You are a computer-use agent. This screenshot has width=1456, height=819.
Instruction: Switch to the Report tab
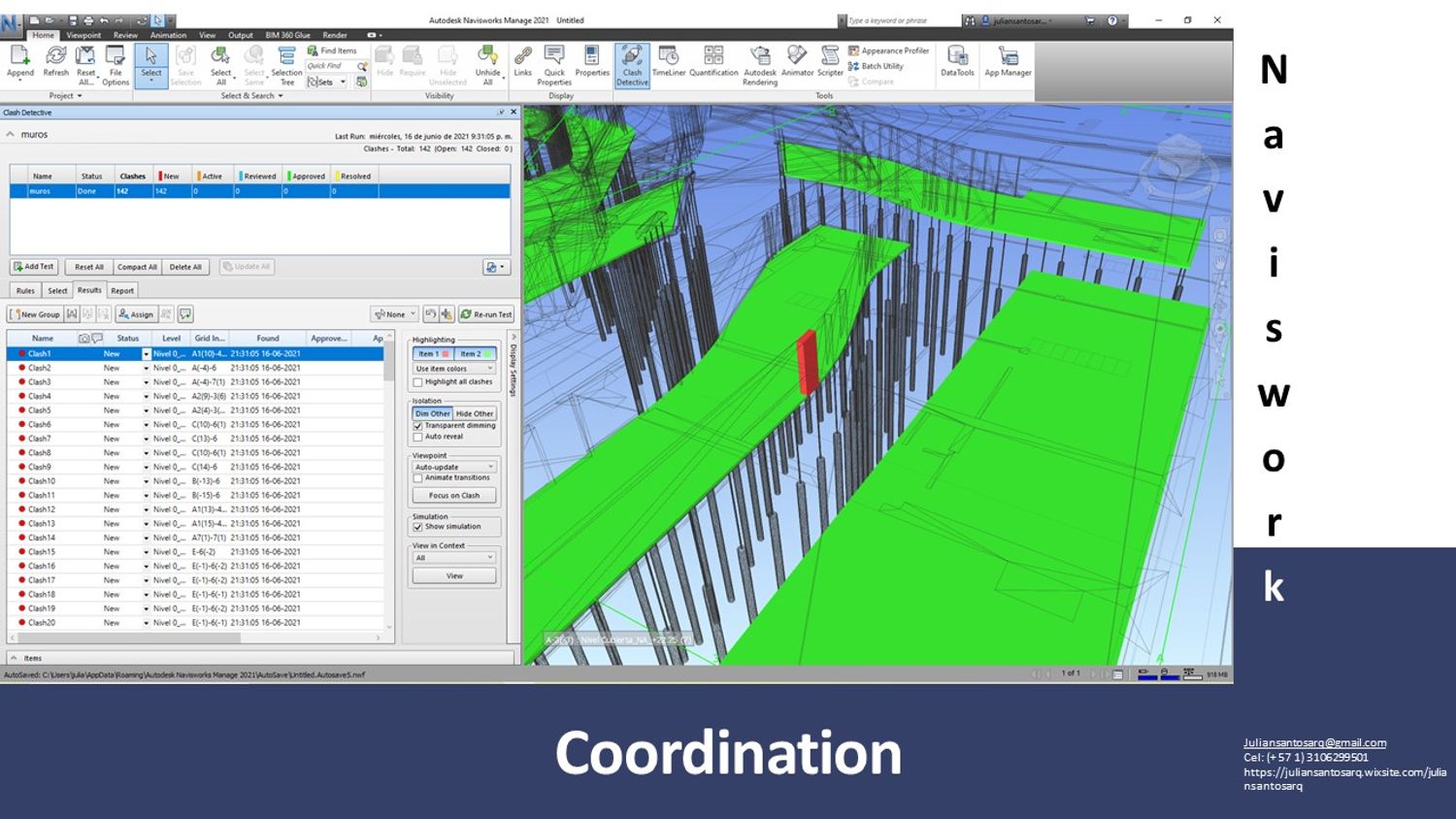tap(122, 291)
